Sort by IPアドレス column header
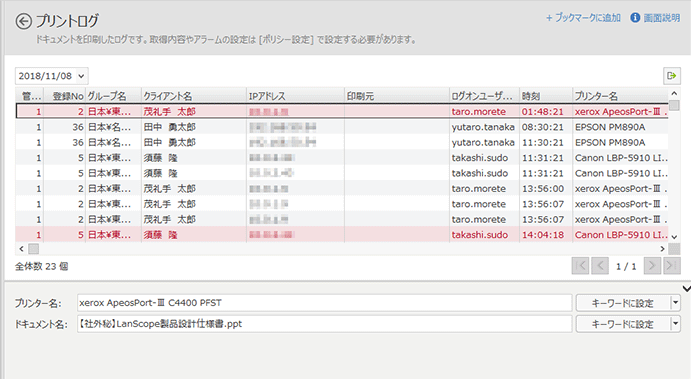 coord(295,96)
